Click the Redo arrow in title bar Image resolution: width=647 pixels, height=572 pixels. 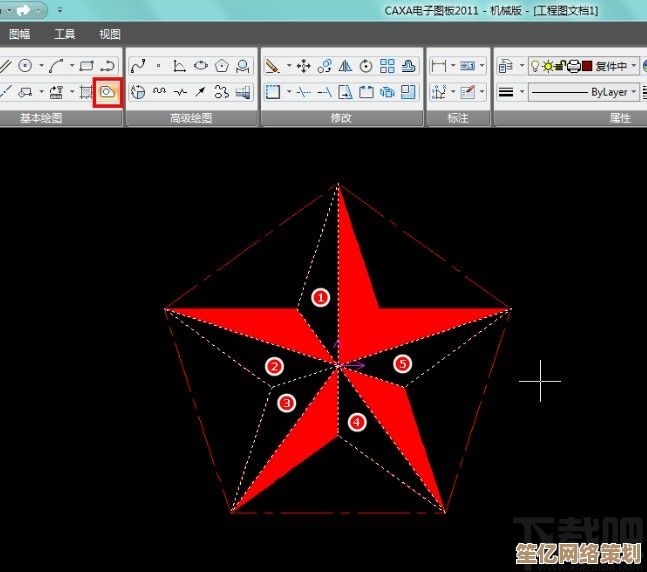click(x=24, y=10)
